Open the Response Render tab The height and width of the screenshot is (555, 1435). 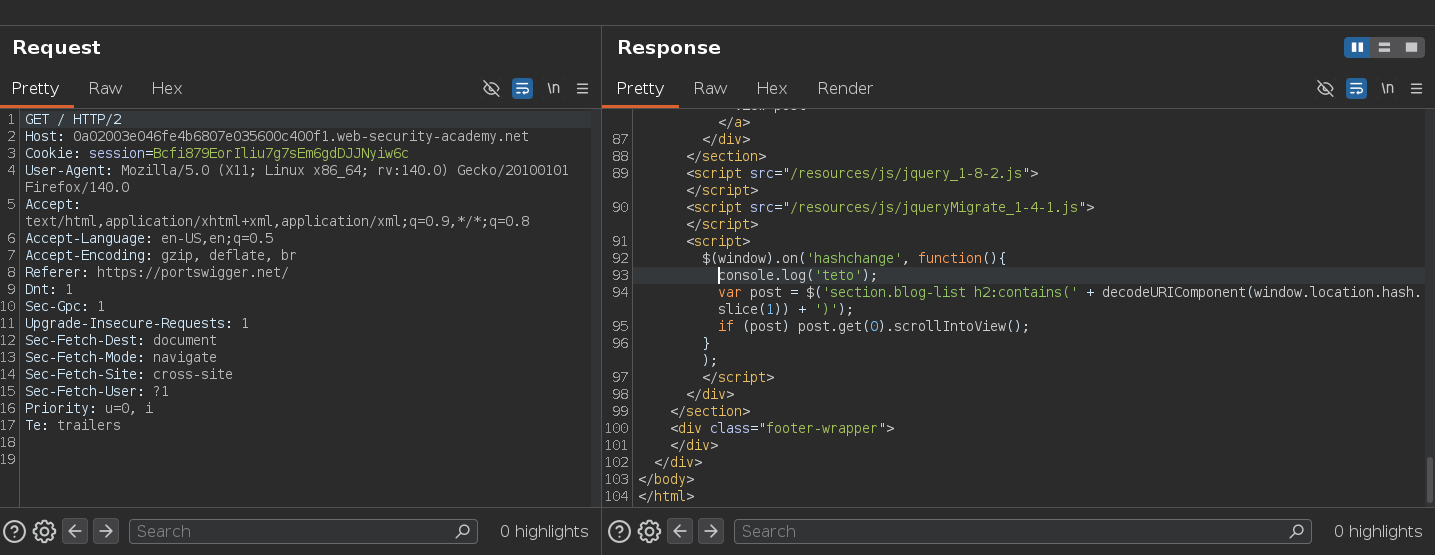pos(845,88)
